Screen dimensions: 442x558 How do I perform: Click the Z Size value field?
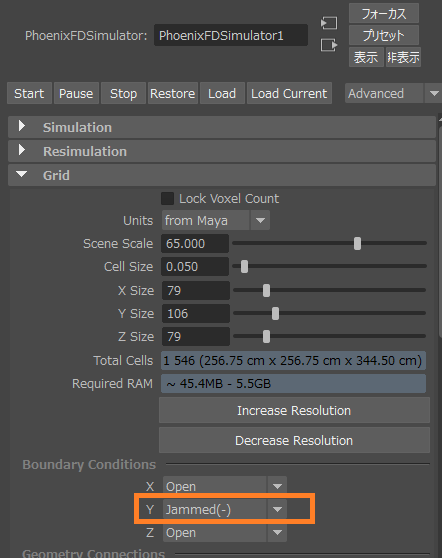196,336
